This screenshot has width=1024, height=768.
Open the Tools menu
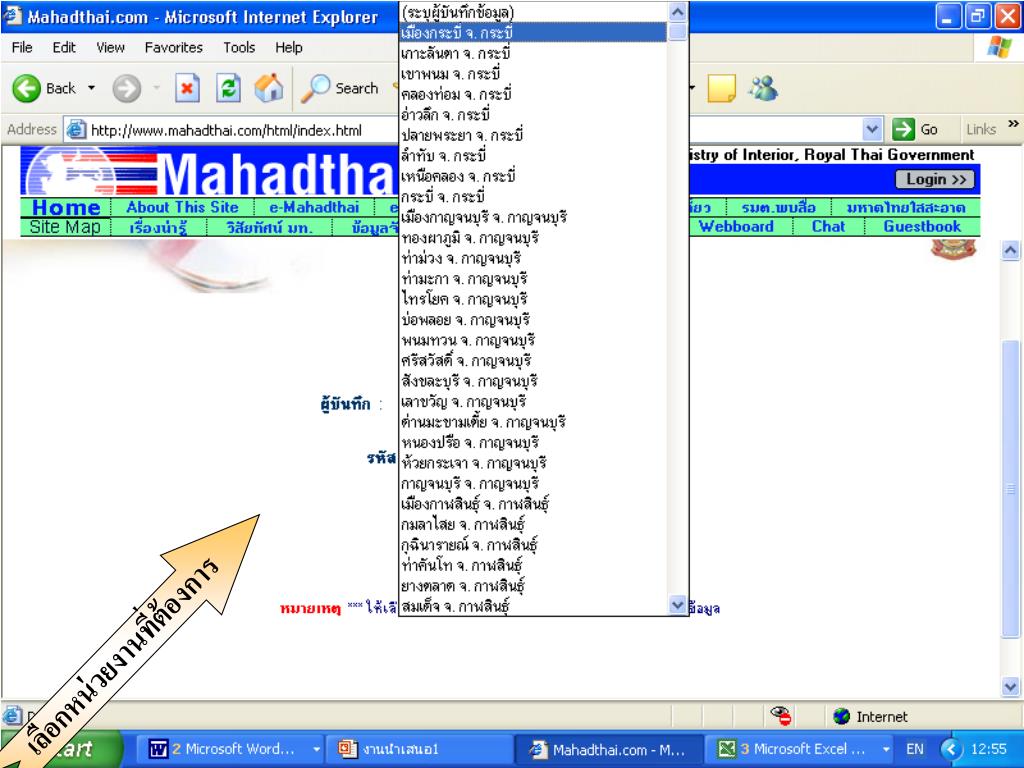pos(239,48)
